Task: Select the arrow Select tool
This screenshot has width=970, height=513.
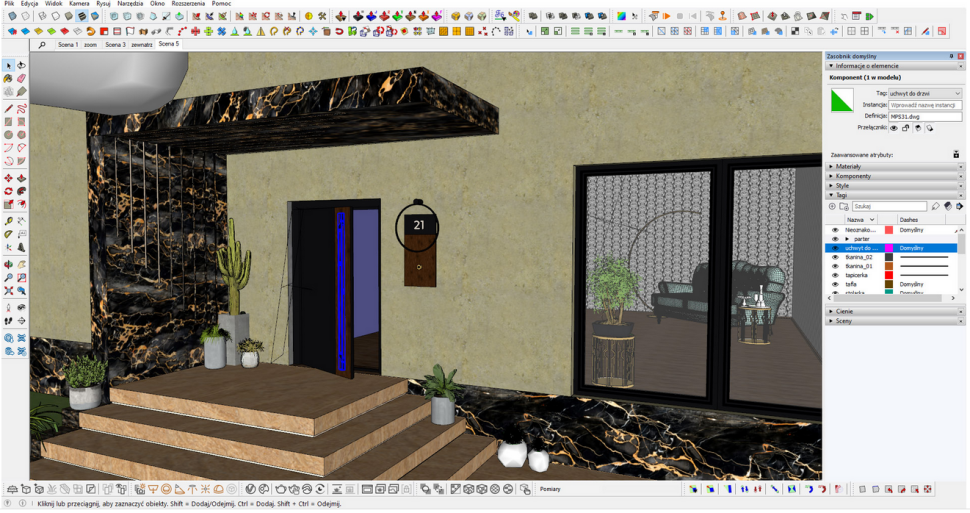Action: (x=9, y=65)
